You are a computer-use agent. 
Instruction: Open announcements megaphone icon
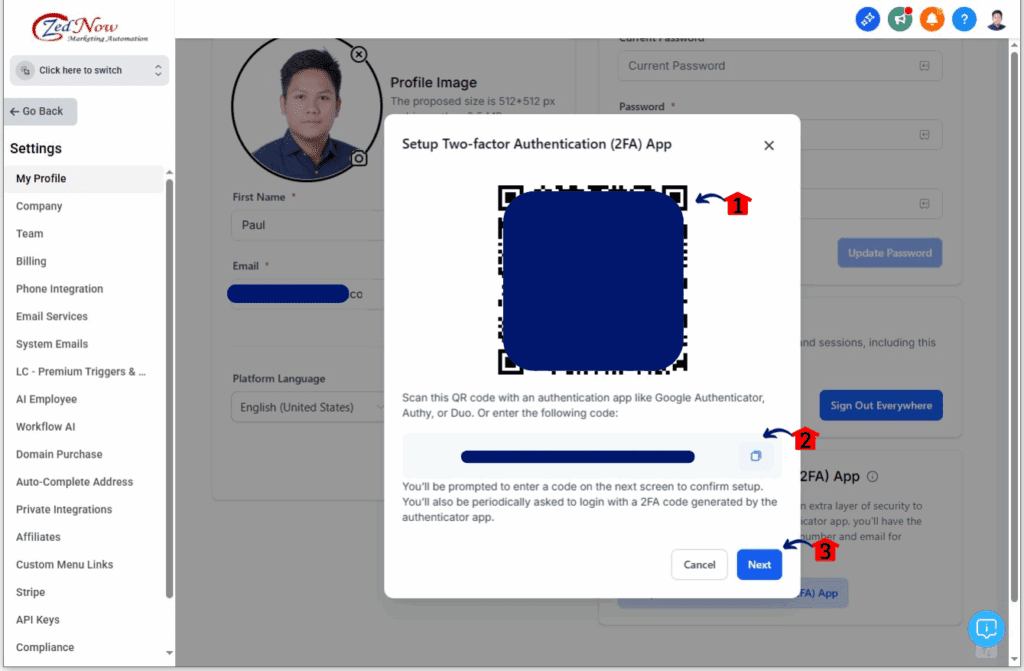pos(900,20)
